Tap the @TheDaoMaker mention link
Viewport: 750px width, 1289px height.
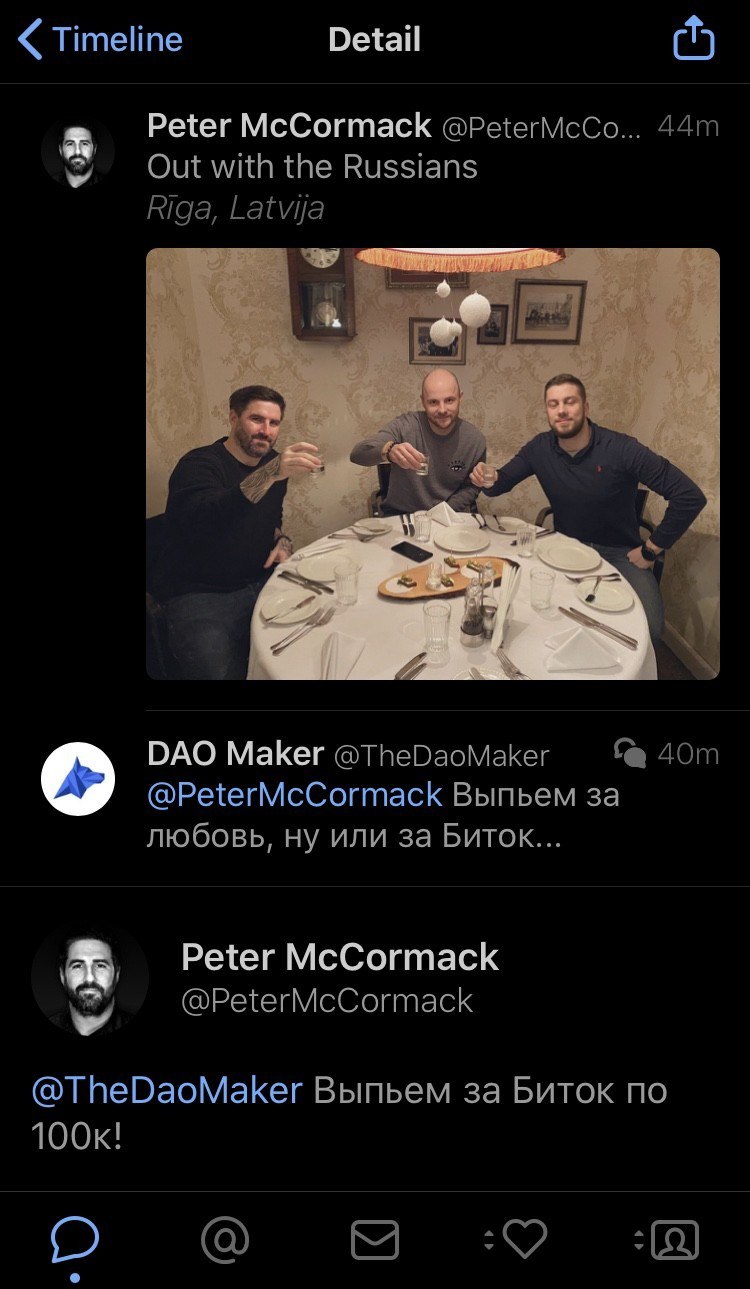coord(167,1089)
